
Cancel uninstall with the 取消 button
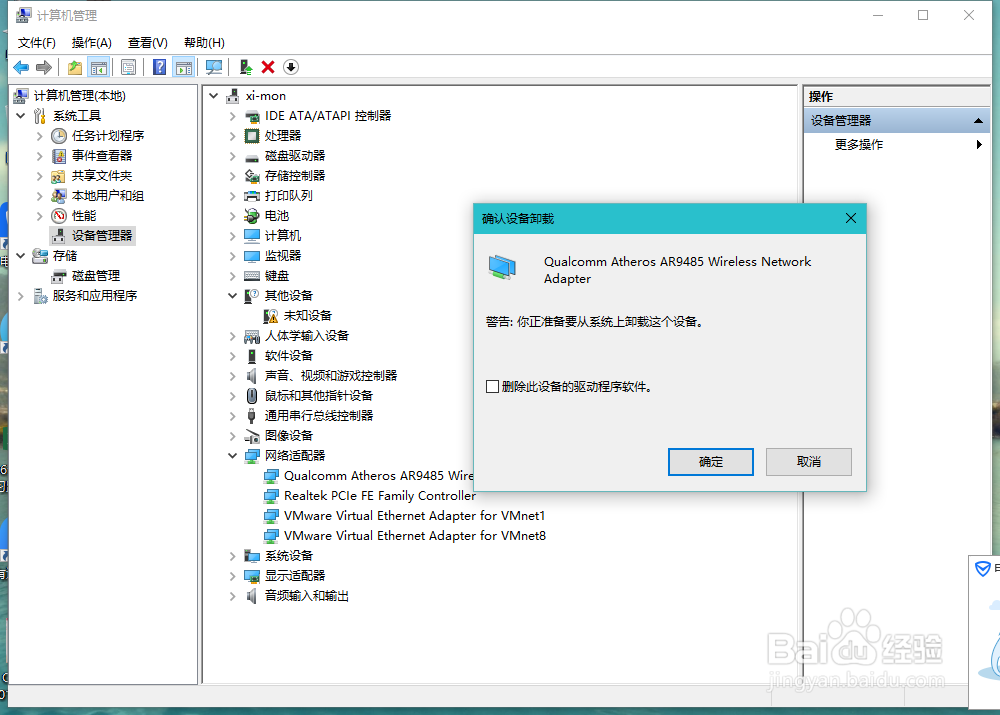(809, 462)
